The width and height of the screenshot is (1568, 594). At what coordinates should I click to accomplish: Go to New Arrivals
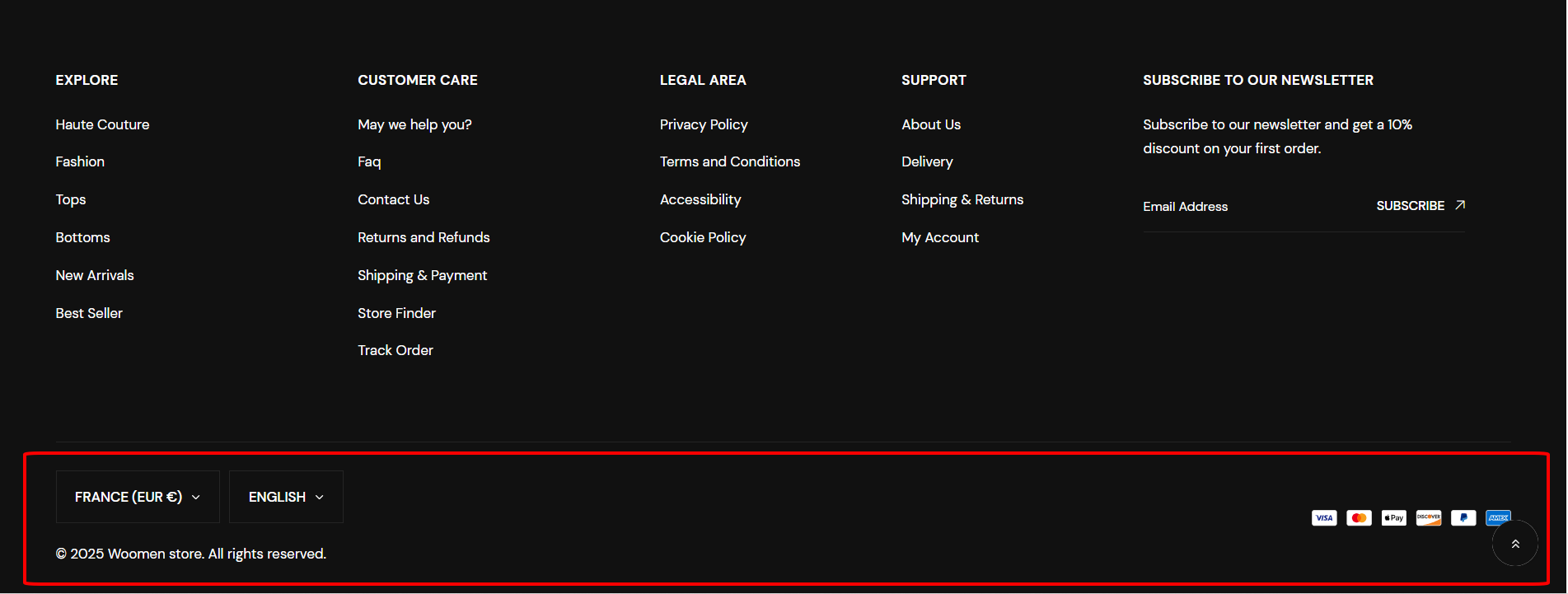point(95,275)
